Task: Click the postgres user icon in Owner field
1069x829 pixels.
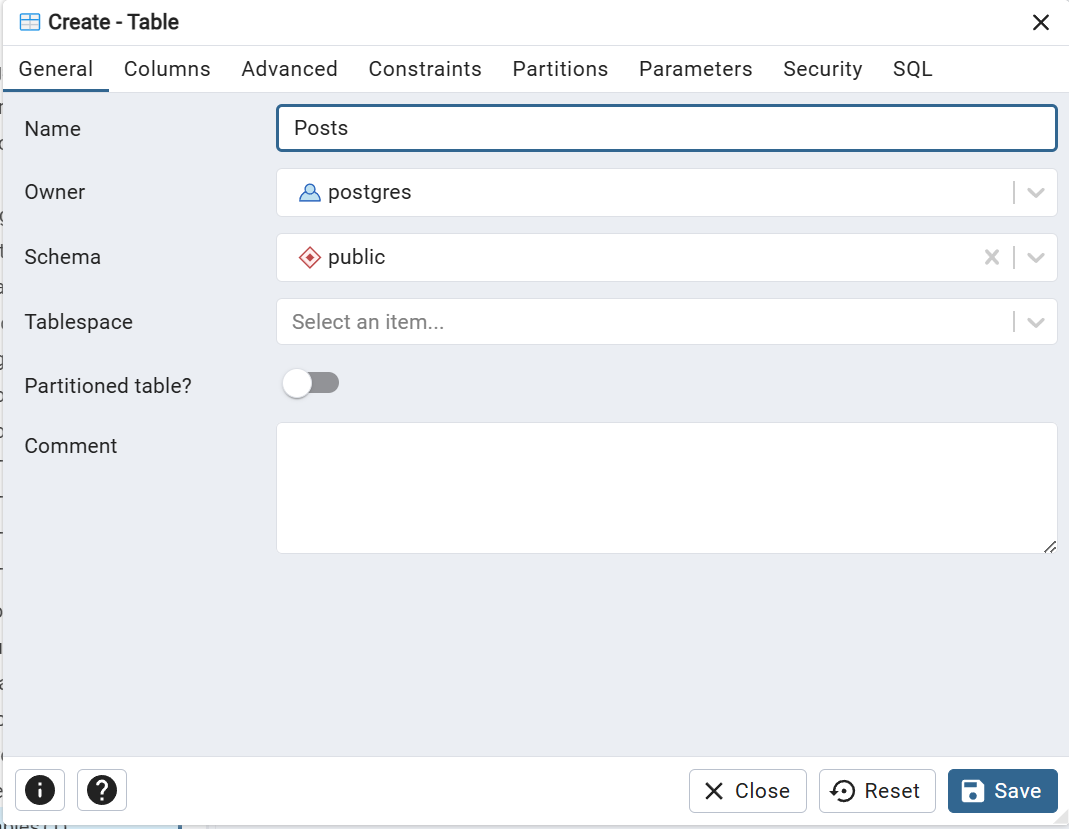Action: coord(310,193)
